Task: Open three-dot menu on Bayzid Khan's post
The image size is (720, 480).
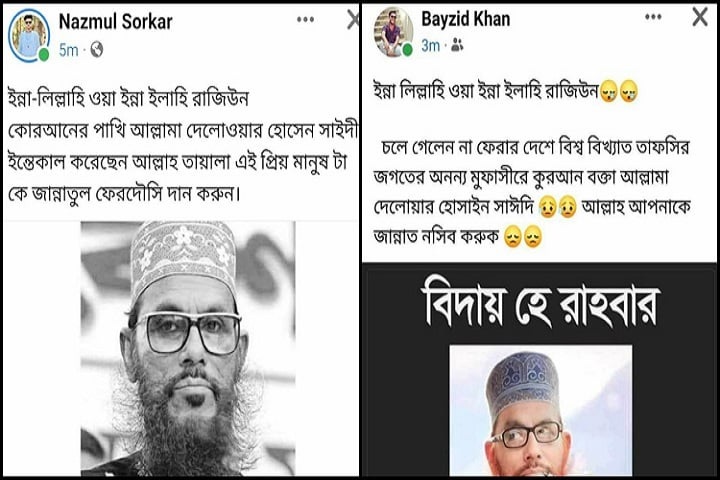Action: [x=653, y=17]
